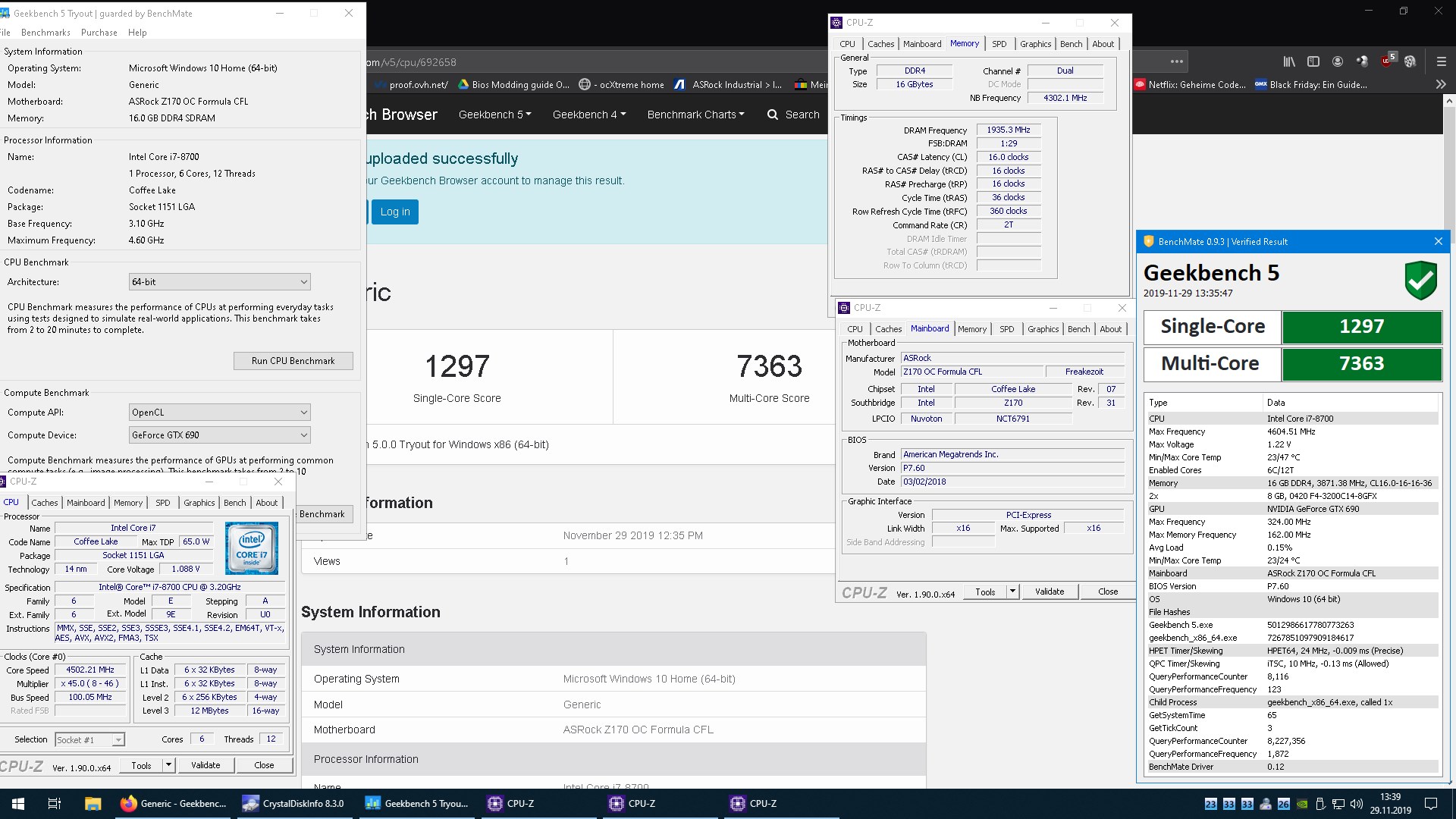Select Memory tab in bottom-left CPU-Z window
Image resolution: width=1456 pixels, height=819 pixels.
[128, 503]
